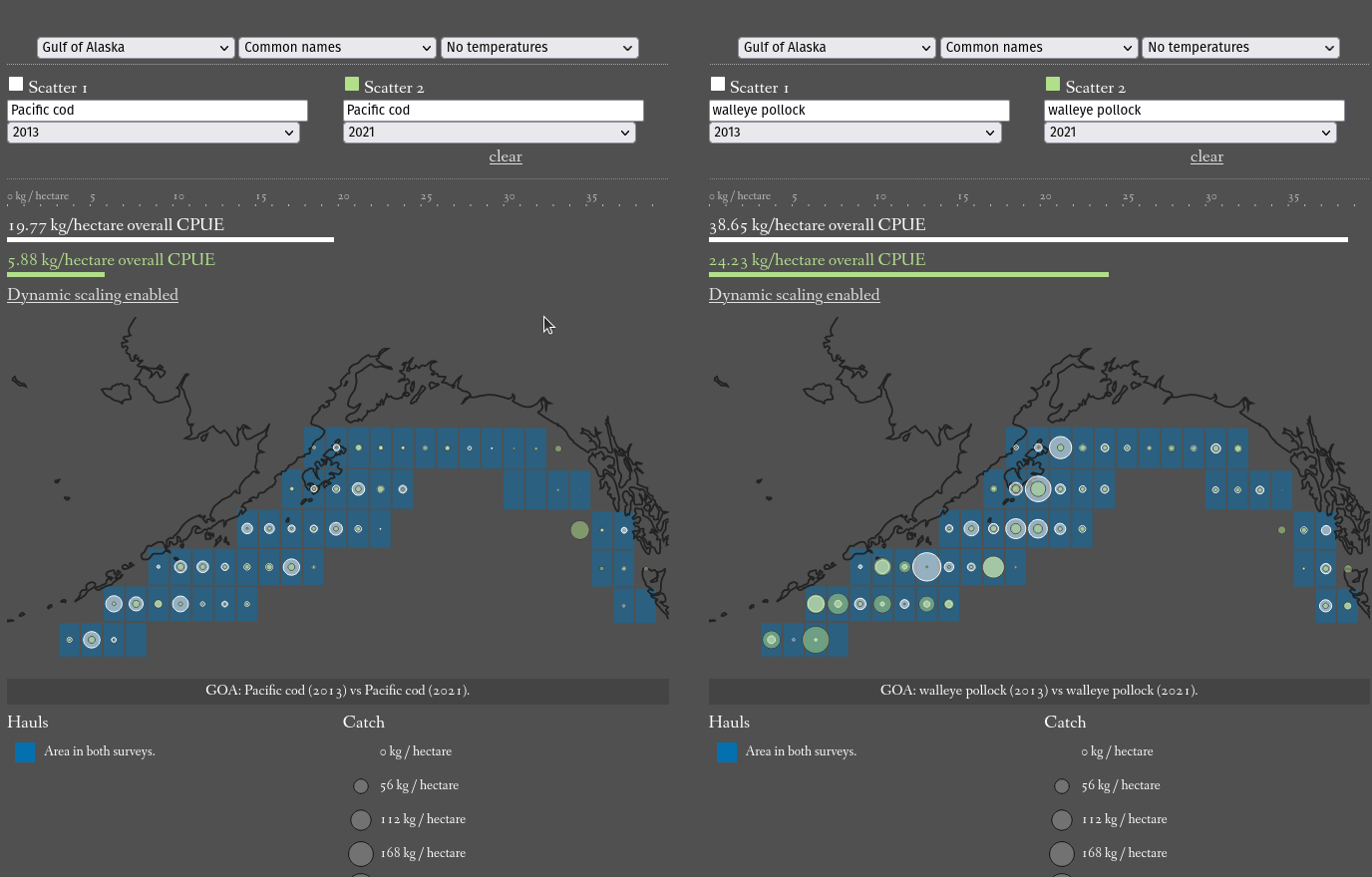Click the largest white catch circle on pollock map

pyautogui.click(x=926, y=566)
